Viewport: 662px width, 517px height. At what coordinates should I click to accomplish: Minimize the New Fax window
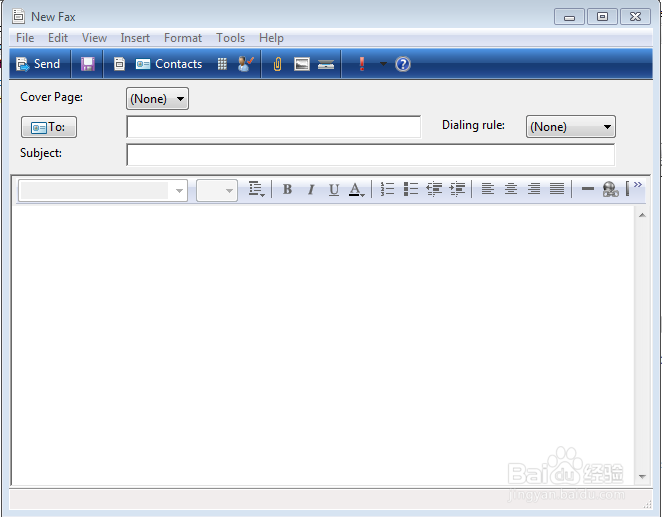point(570,17)
